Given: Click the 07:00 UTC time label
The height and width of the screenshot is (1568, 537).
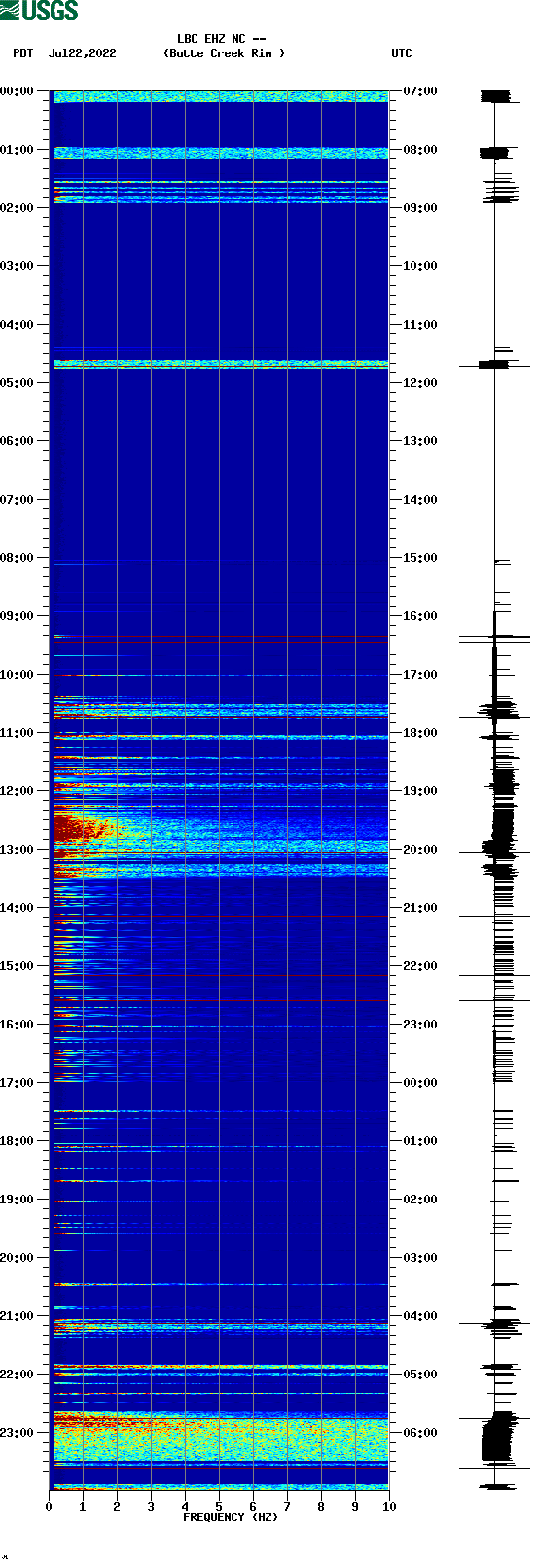Looking at the screenshot, I should (x=420, y=91).
